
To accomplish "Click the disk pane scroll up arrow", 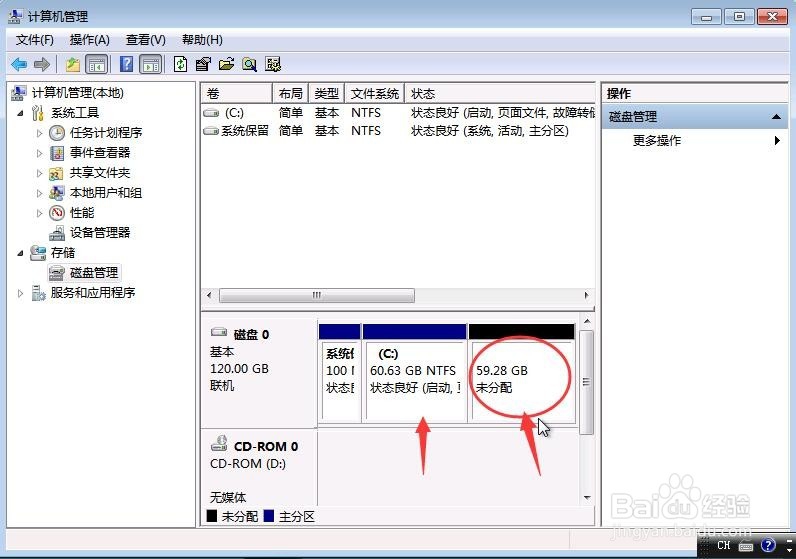I will click(x=587, y=321).
